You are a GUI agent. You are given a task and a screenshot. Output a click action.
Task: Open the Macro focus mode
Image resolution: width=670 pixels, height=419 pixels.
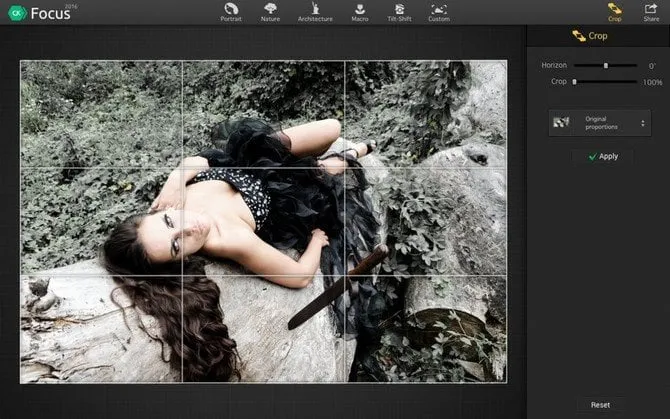coord(359,10)
